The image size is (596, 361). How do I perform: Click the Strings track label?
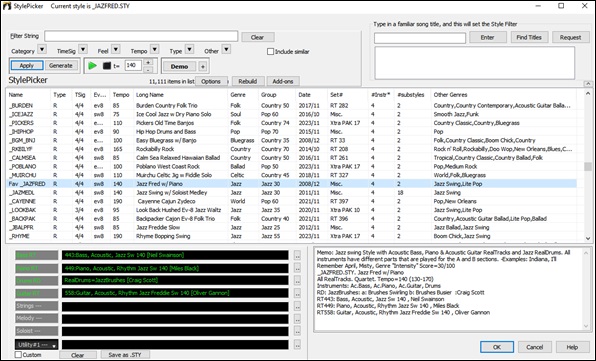[36, 306]
